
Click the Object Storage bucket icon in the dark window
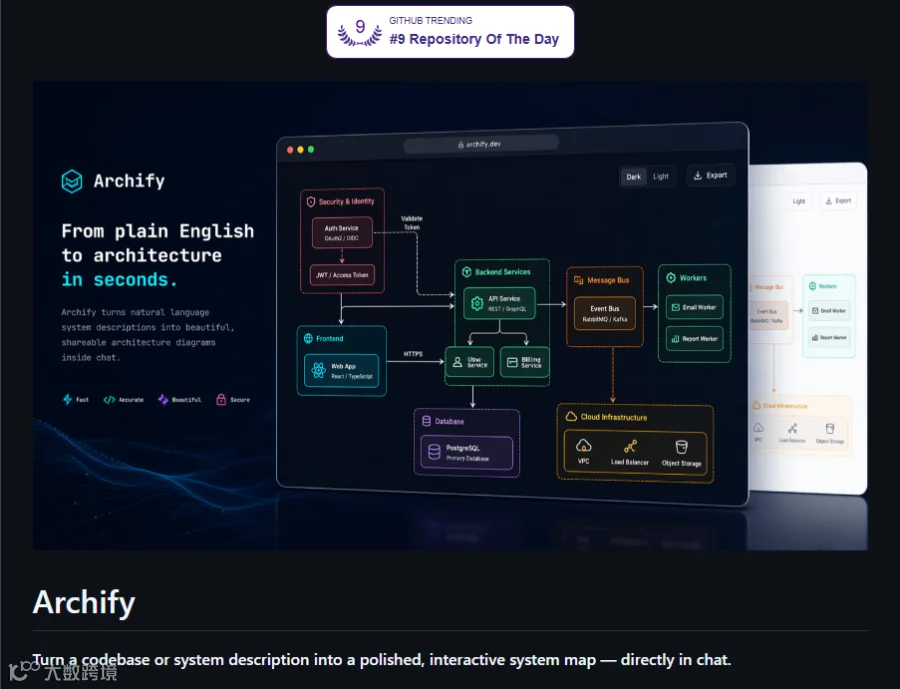(681, 447)
